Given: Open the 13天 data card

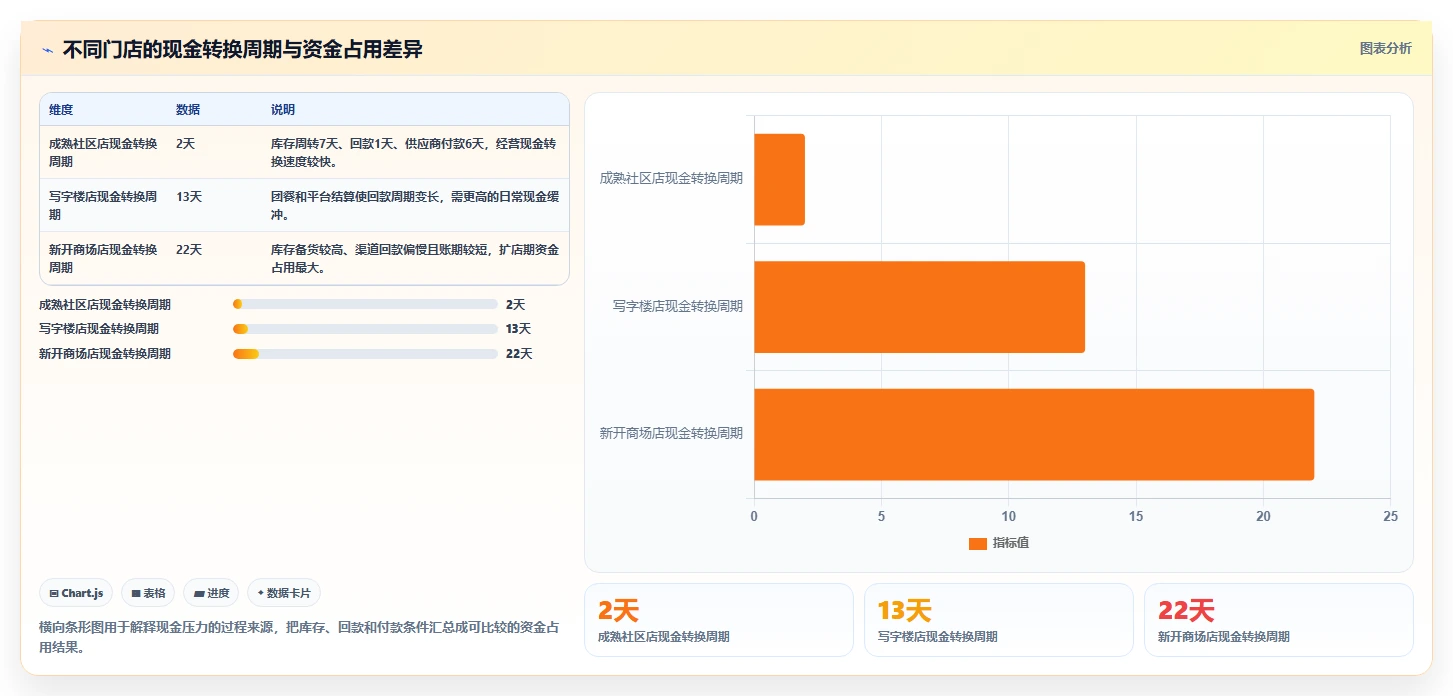Looking at the screenshot, I should pyautogui.click(x=998, y=620).
